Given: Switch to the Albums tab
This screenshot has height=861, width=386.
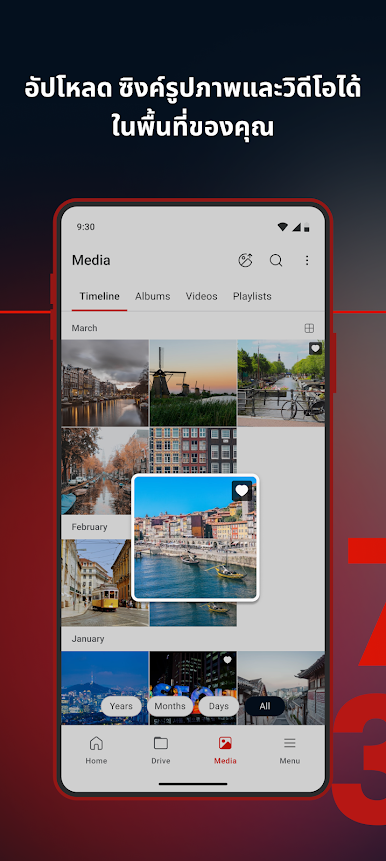Looking at the screenshot, I should pos(153,297).
